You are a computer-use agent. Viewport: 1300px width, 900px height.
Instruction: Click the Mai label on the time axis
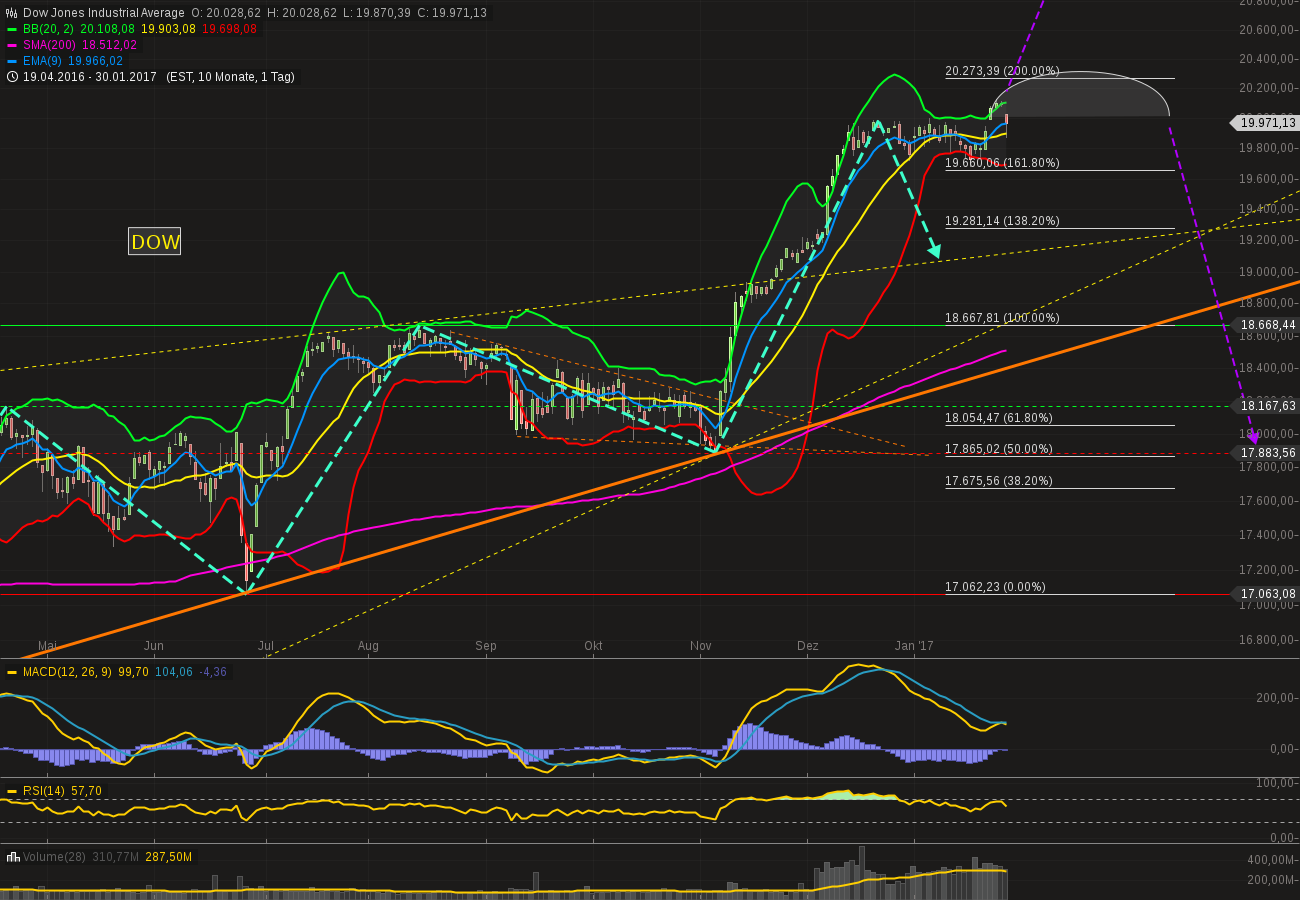tap(47, 647)
